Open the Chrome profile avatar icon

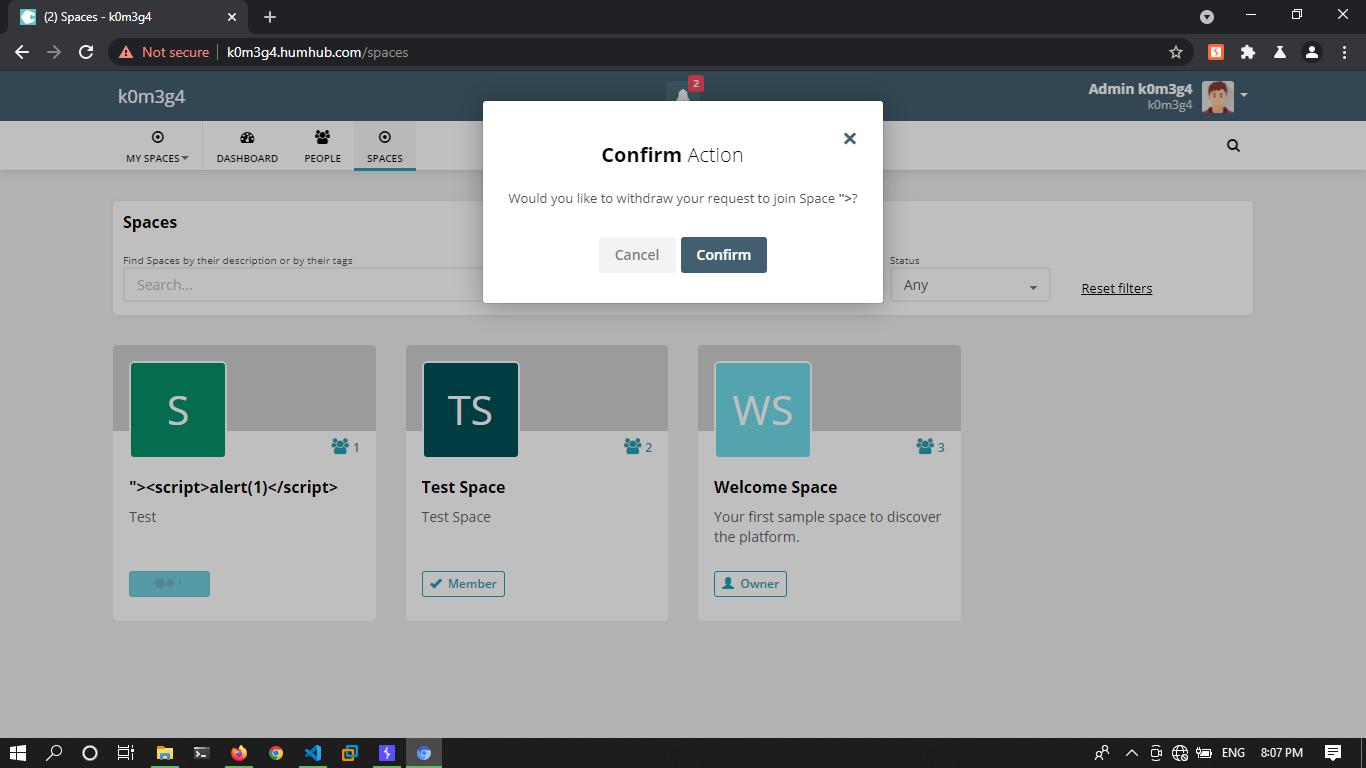[x=1312, y=52]
